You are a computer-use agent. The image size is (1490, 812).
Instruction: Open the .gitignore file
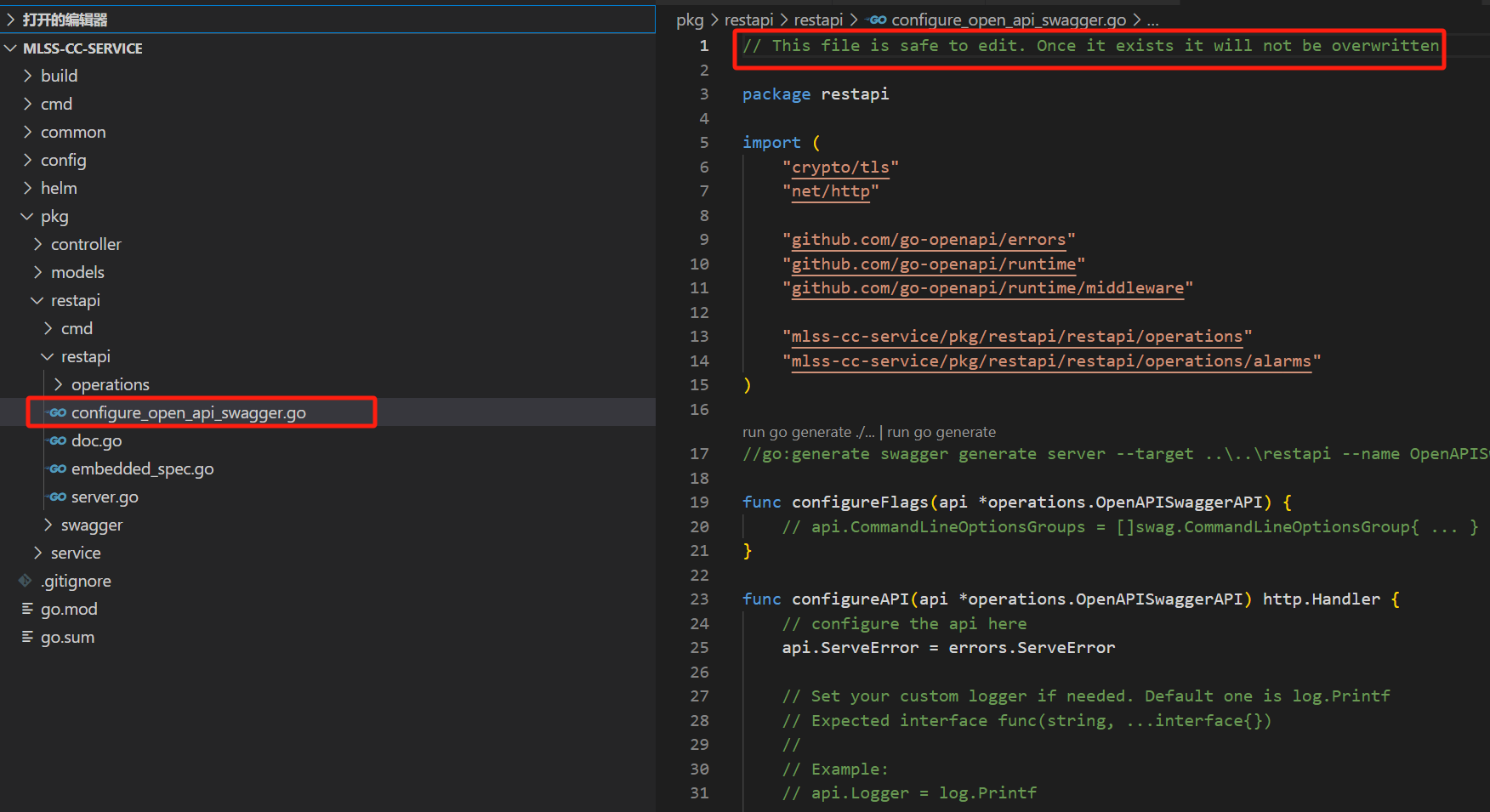[x=76, y=581]
